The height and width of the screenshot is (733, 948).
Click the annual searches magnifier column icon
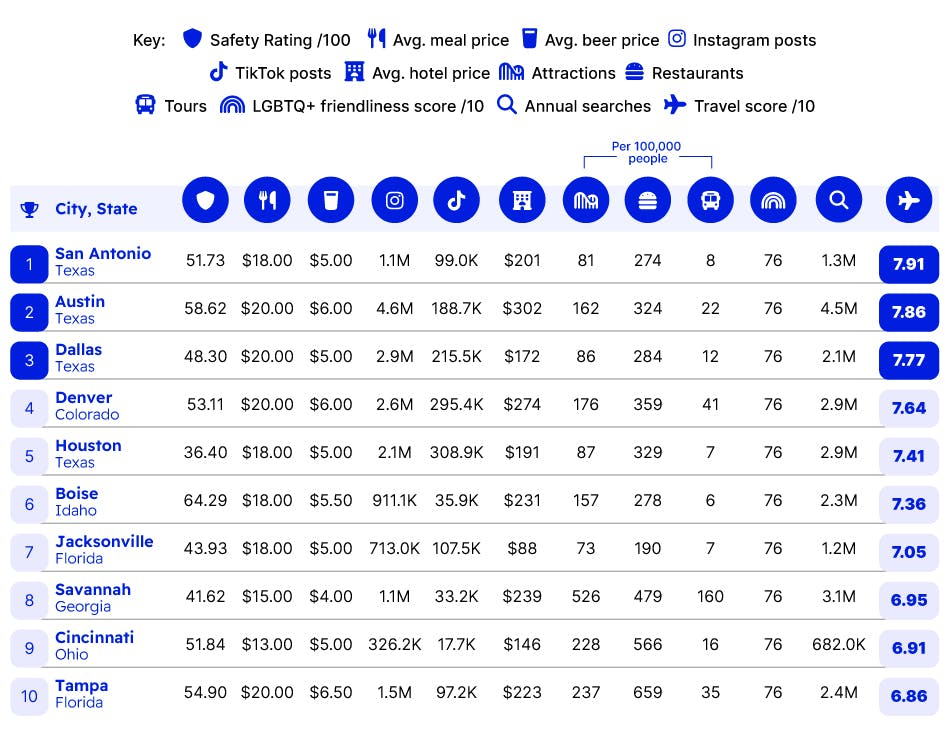click(838, 201)
